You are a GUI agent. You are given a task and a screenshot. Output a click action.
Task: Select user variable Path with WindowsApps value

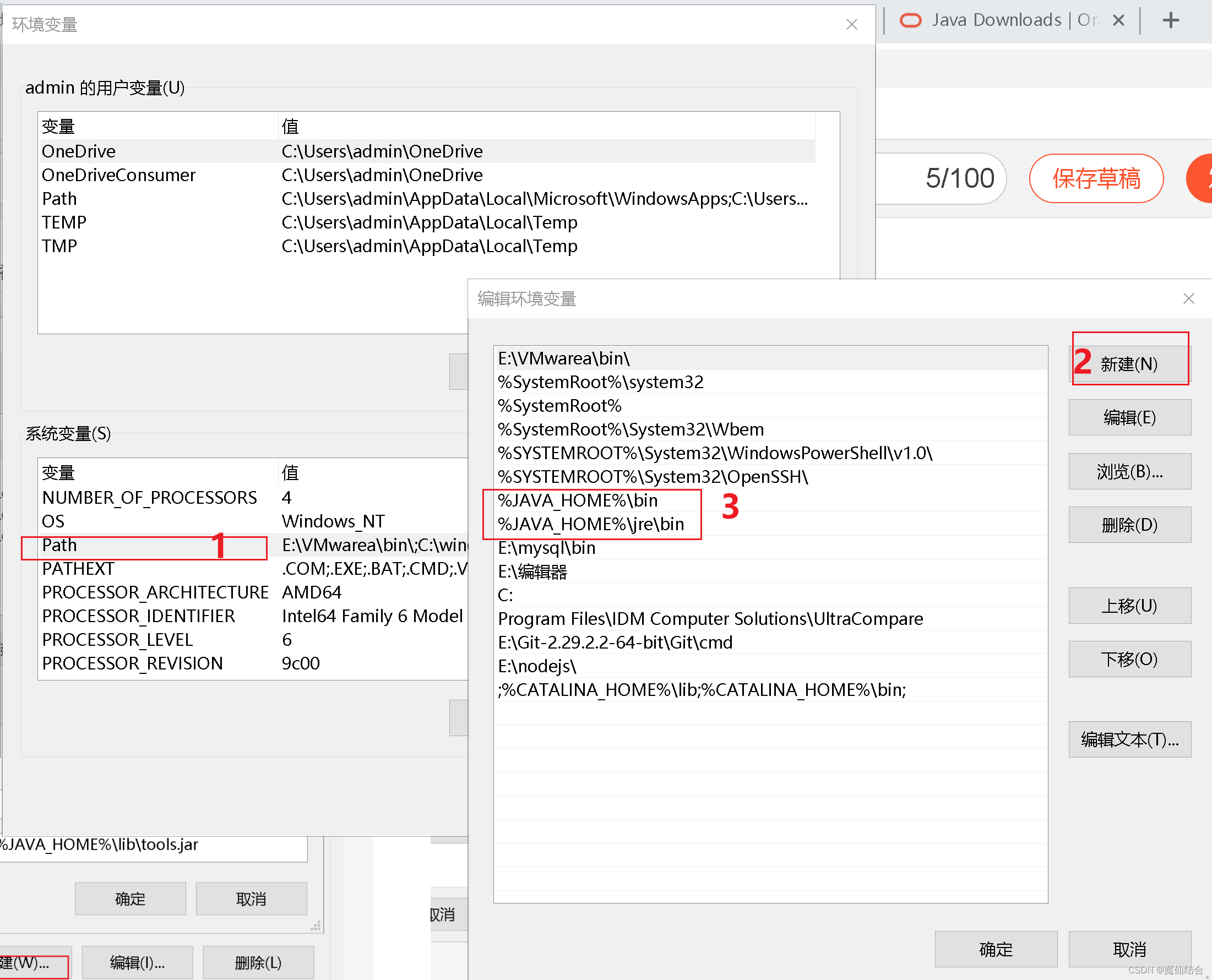point(427,199)
